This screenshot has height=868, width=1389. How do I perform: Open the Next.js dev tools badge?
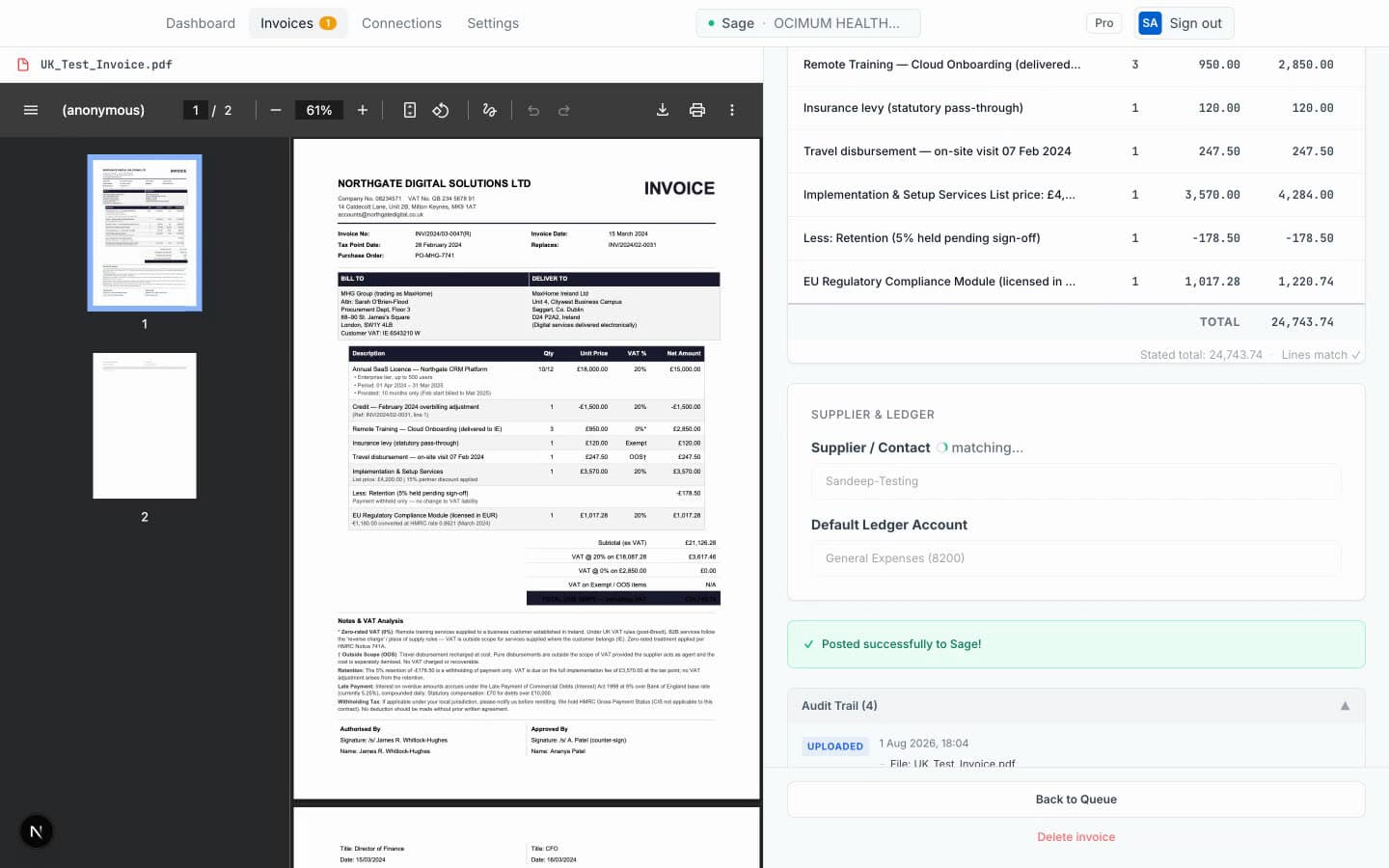(x=36, y=831)
